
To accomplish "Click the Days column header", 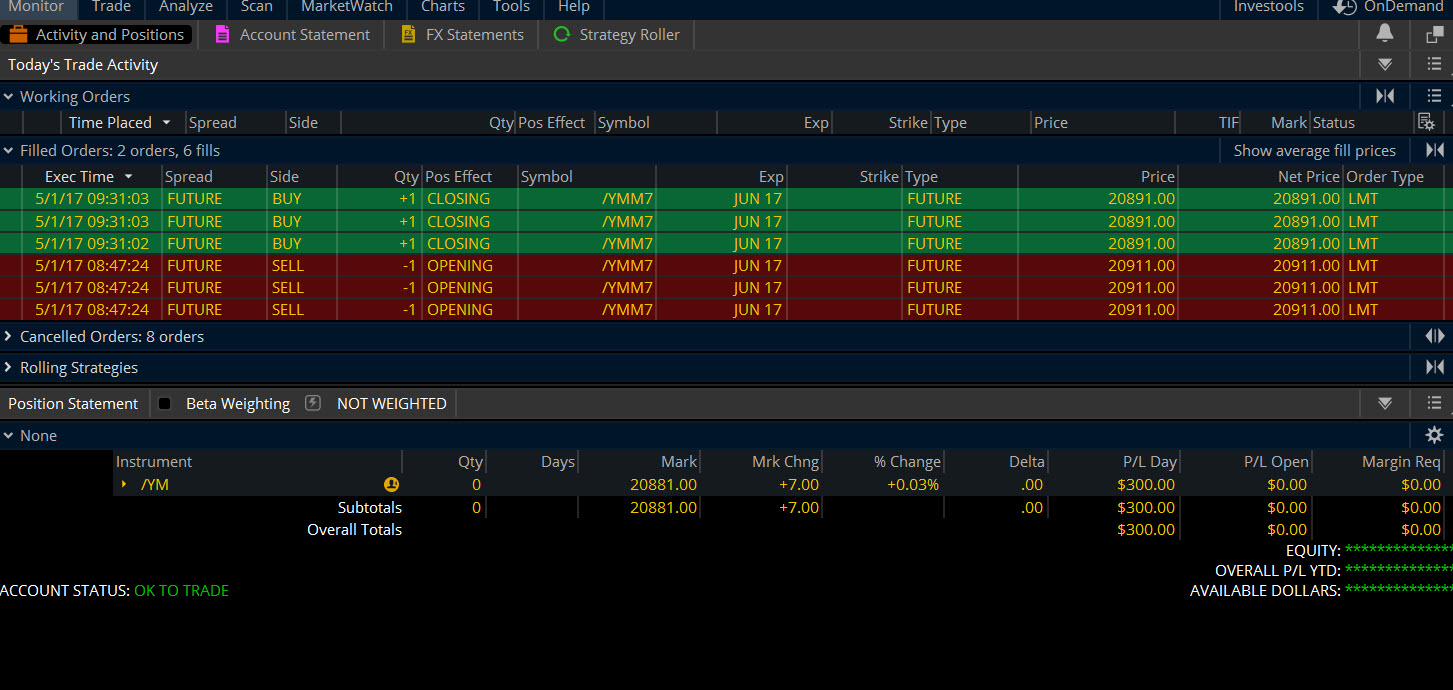I will (557, 461).
